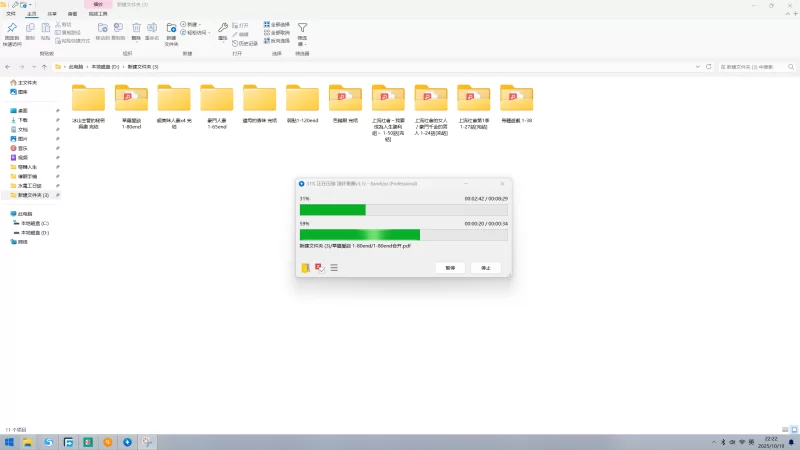
Task: Expand recent locations chevron beside the forward arrow
Action: 33,66
